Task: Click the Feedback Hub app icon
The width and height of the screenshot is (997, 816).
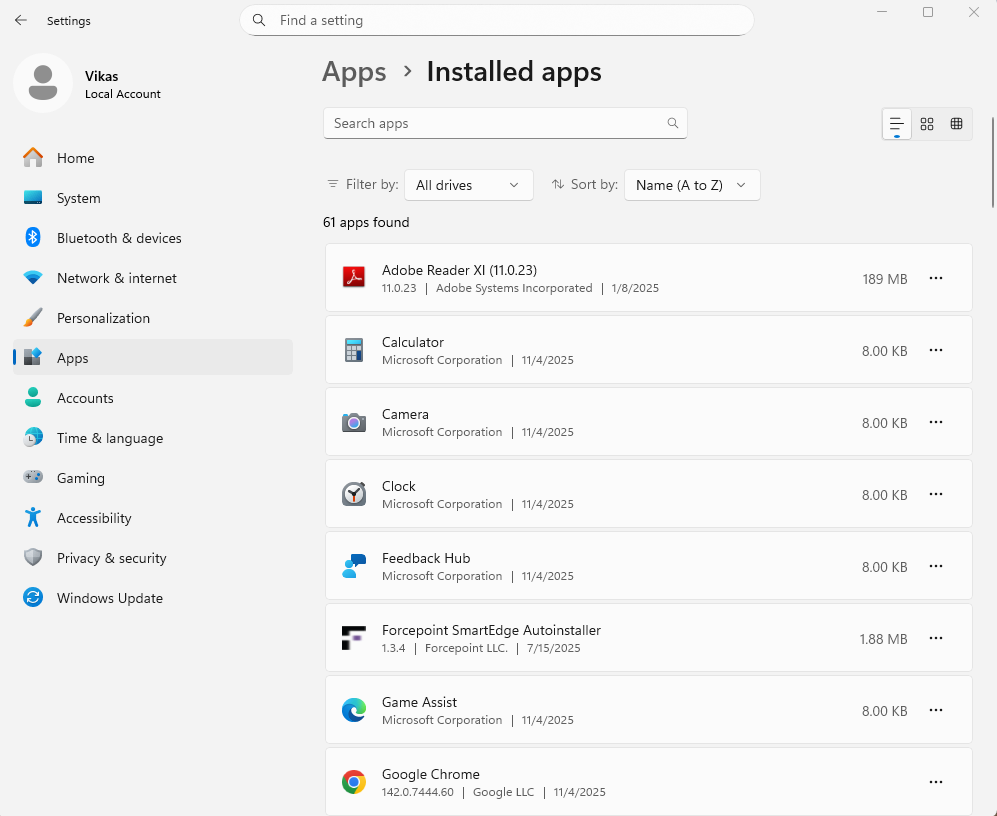Action: (x=354, y=566)
